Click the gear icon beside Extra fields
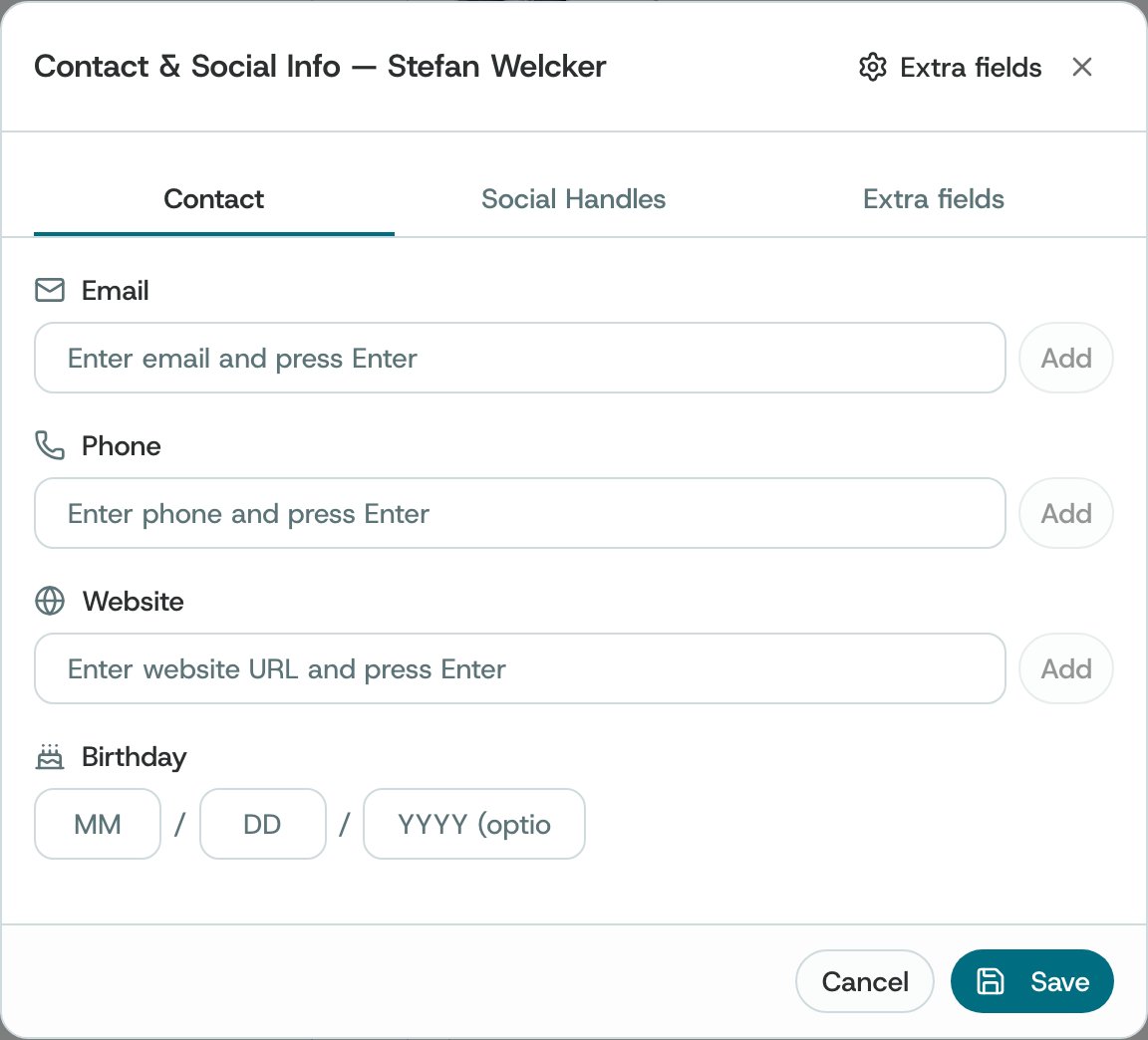Viewport: 1148px width, 1040px height. 872,68
